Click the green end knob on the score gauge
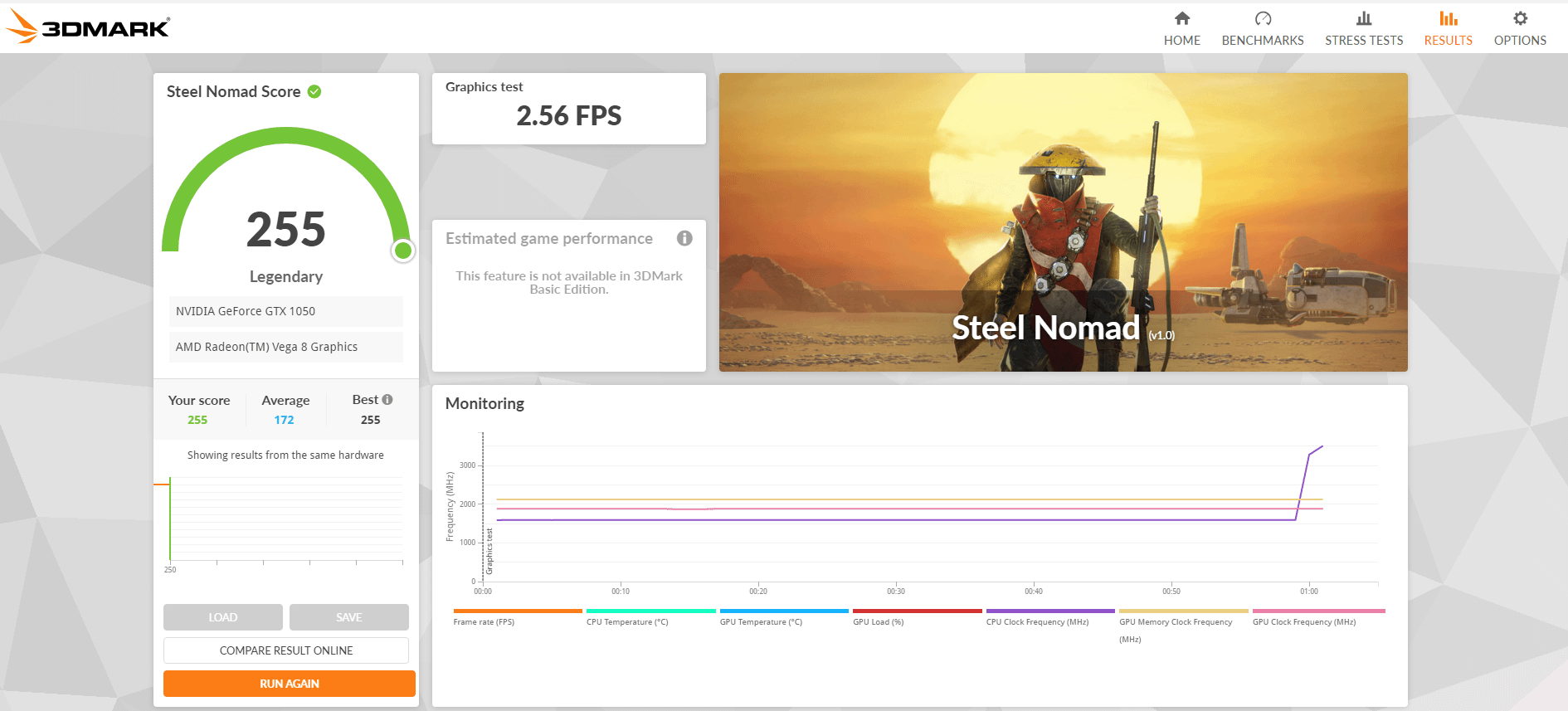Viewport: 1568px width, 711px height. [x=403, y=250]
